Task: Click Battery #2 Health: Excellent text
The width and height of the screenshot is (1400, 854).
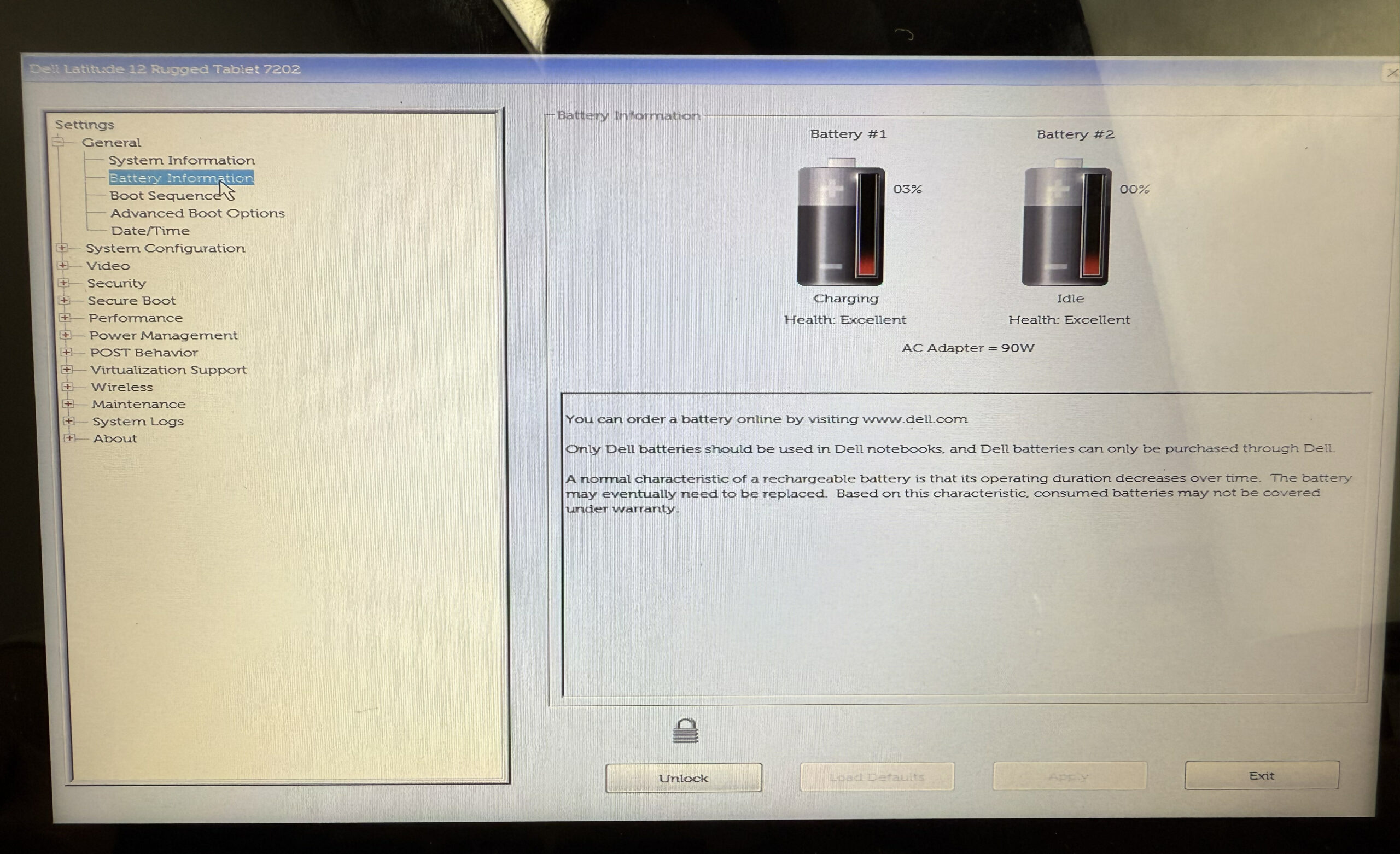Action: [1069, 320]
